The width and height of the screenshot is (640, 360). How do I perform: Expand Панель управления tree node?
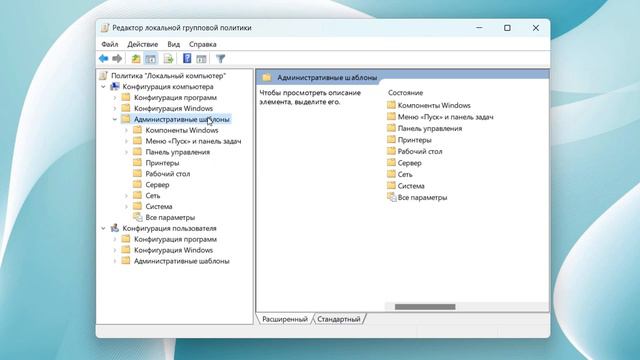coord(126,152)
